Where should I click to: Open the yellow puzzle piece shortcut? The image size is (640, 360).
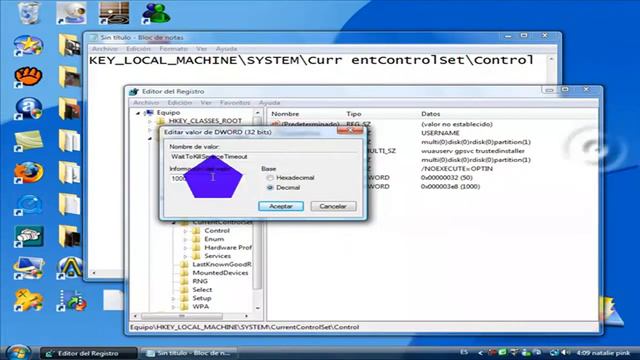(28, 300)
